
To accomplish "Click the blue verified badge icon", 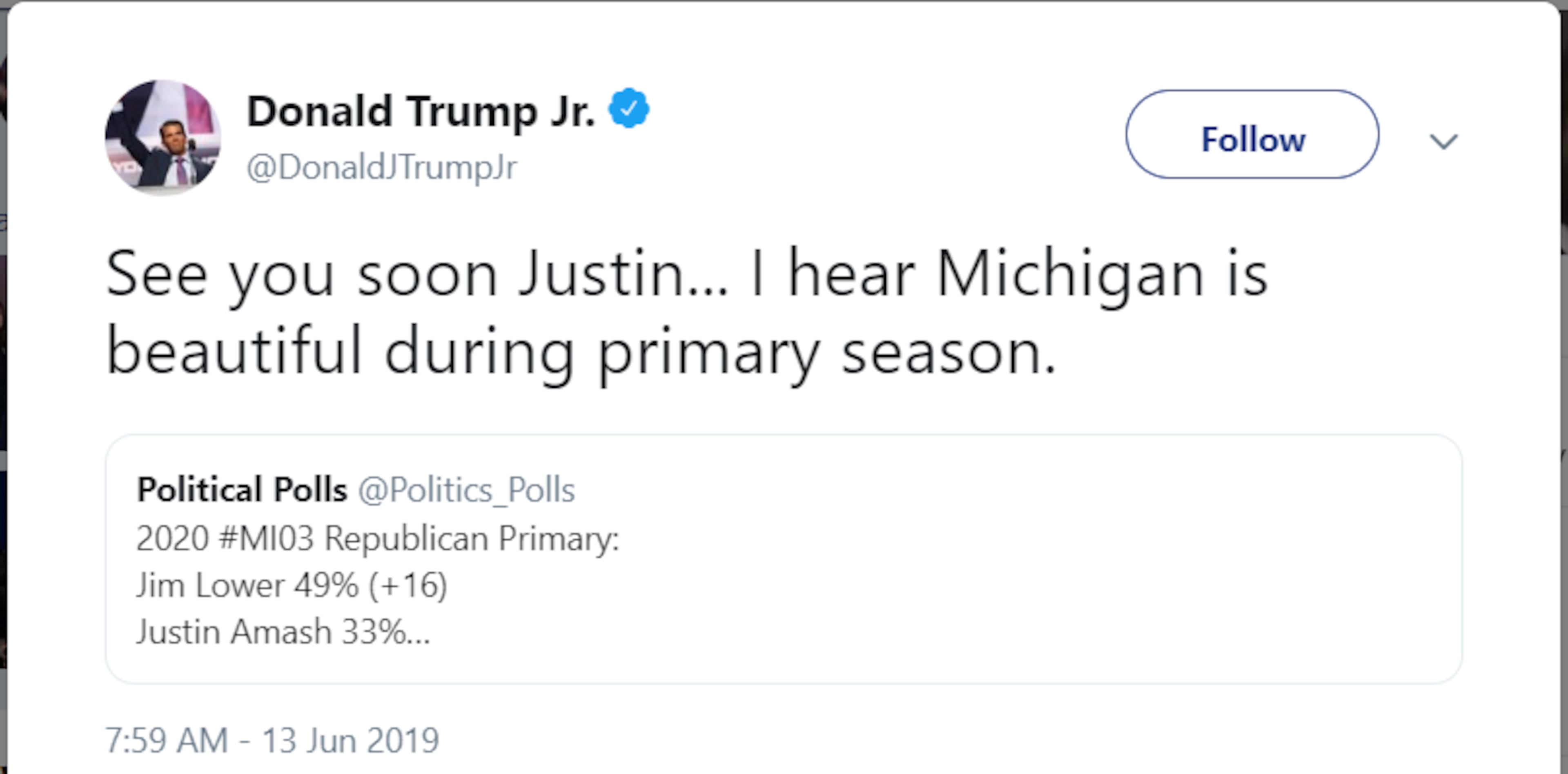I will pos(629,108).
